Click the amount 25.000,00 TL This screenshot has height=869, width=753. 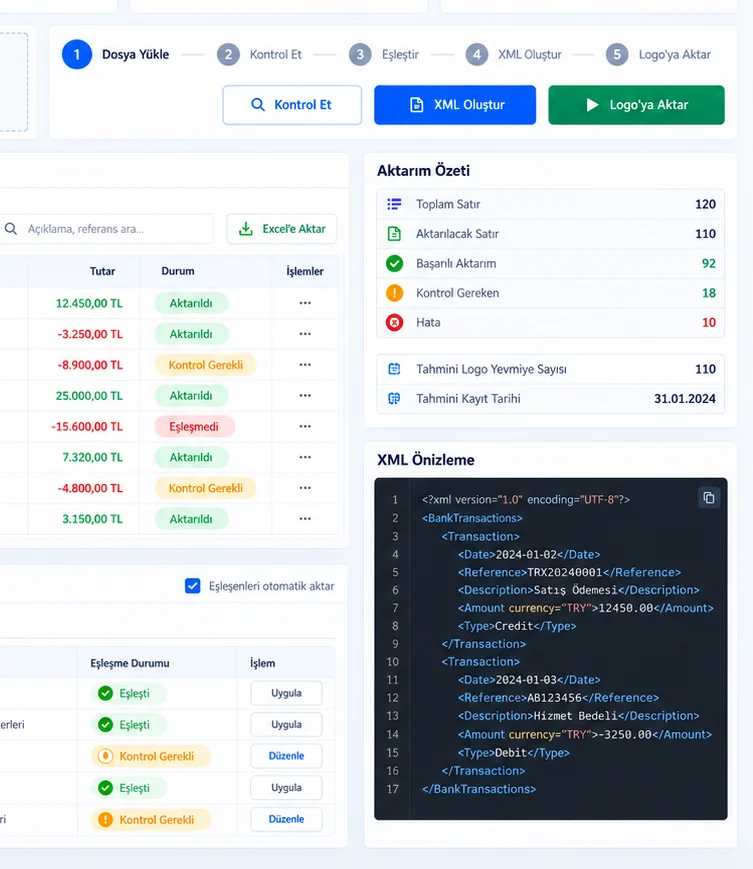pos(89,396)
